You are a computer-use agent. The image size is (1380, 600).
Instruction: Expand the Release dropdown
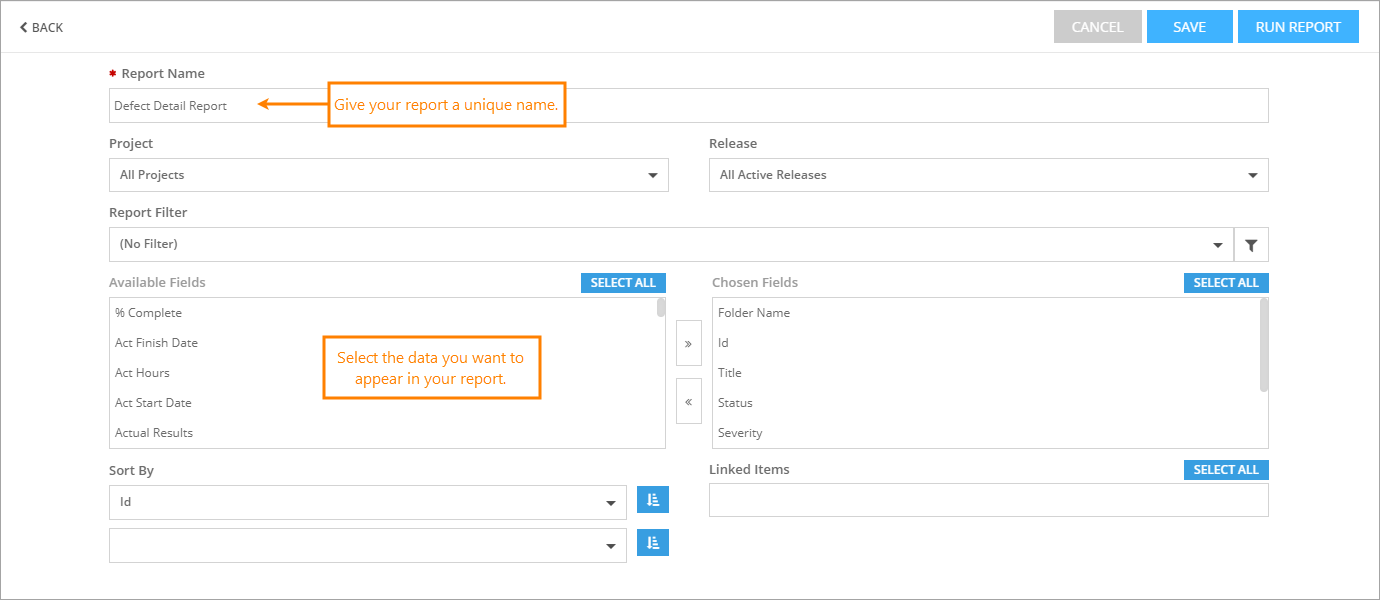pos(988,175)
